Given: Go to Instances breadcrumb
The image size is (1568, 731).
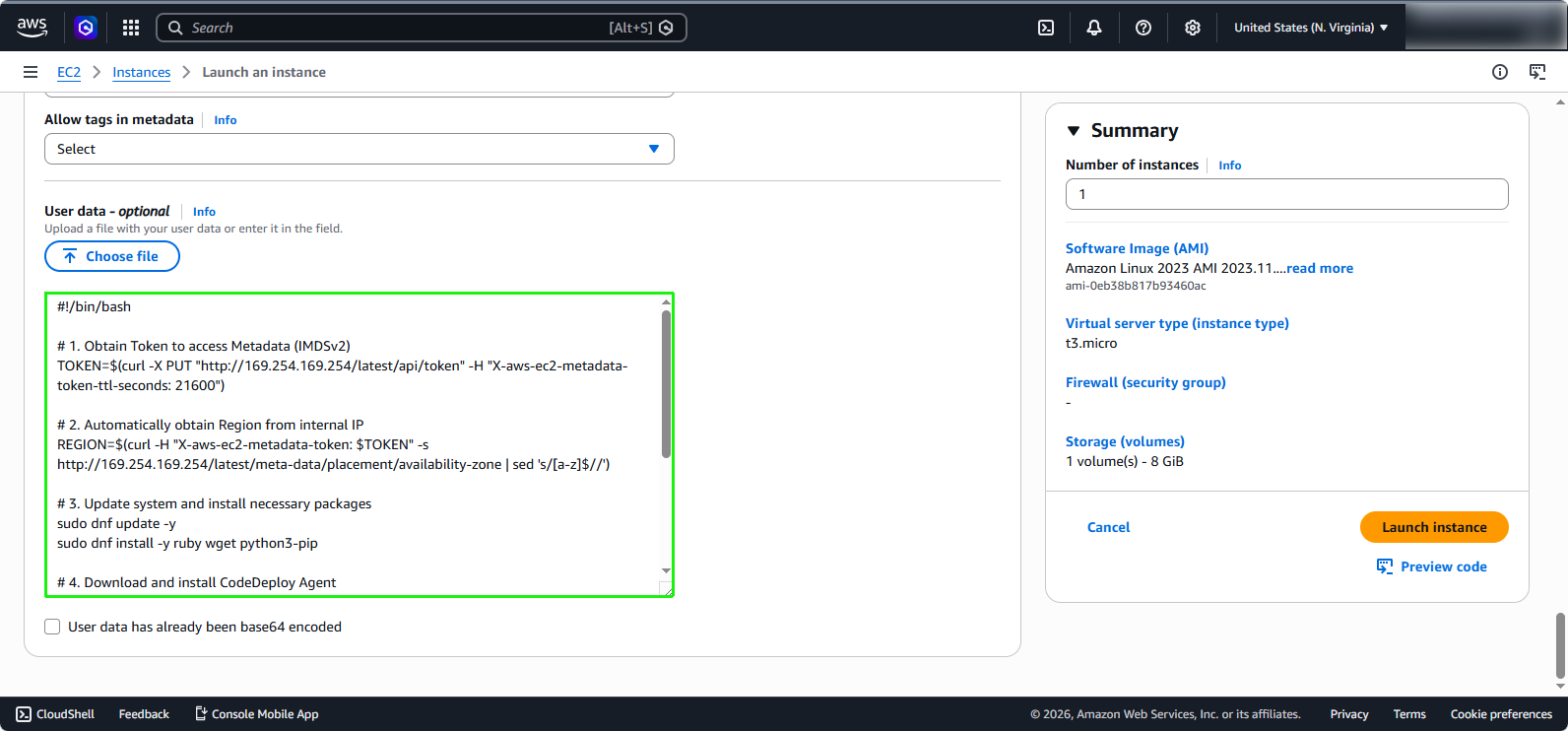Looking at the screenshot, I should tap(141, 72).
